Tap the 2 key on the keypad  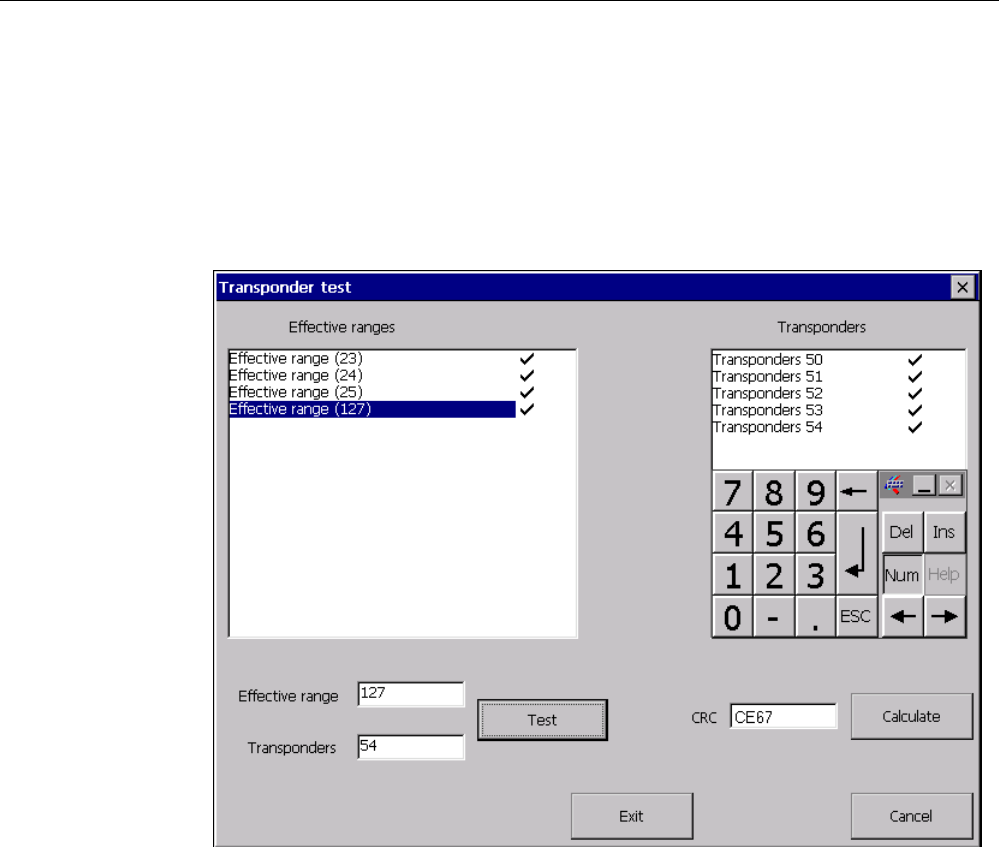pyautogui.click(x=774, y=575)
